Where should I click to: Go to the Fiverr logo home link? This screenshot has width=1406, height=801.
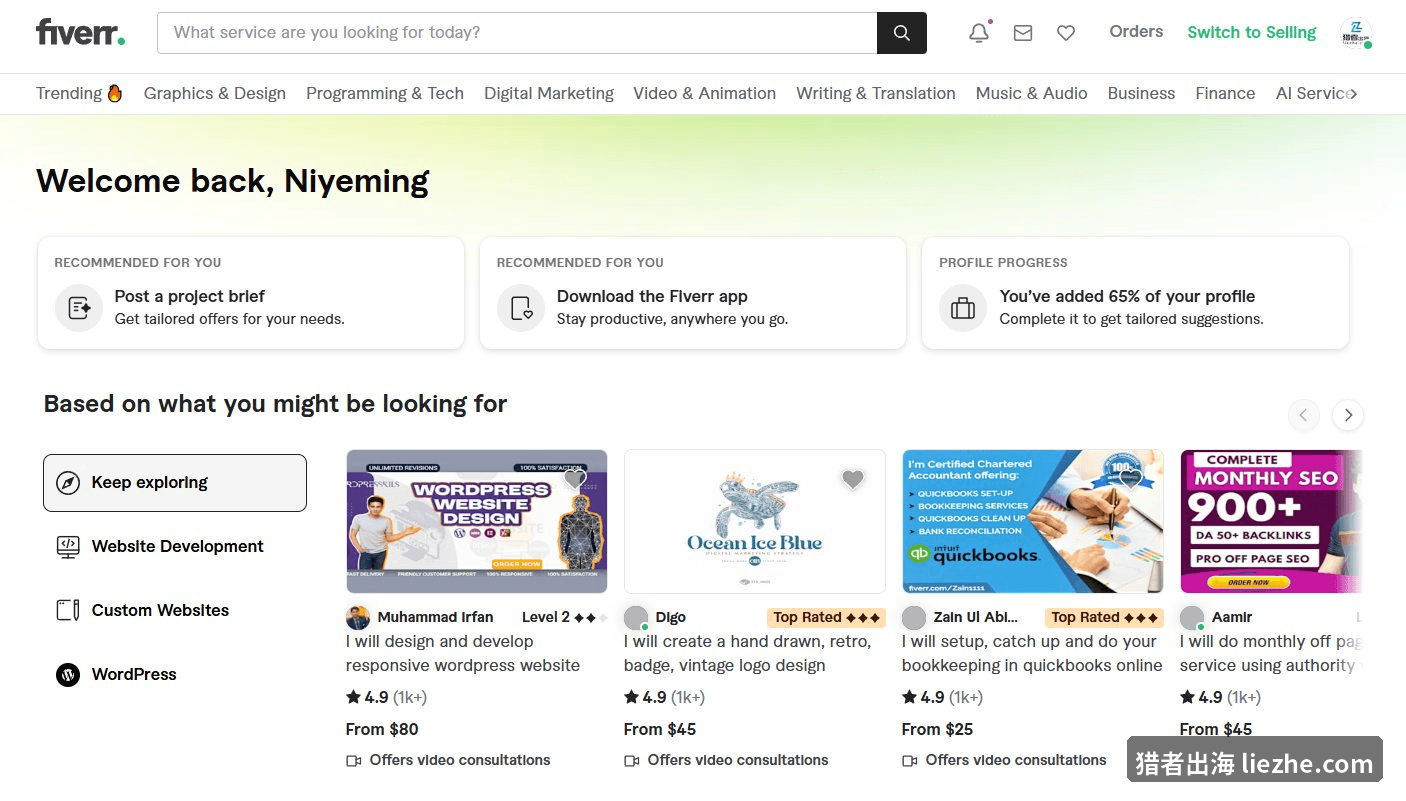80,32
